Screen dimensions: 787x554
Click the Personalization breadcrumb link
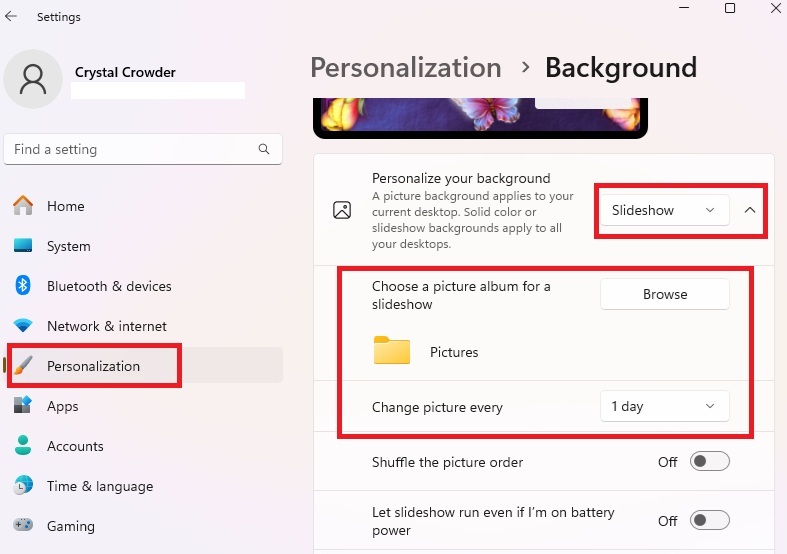click(405, 68)
